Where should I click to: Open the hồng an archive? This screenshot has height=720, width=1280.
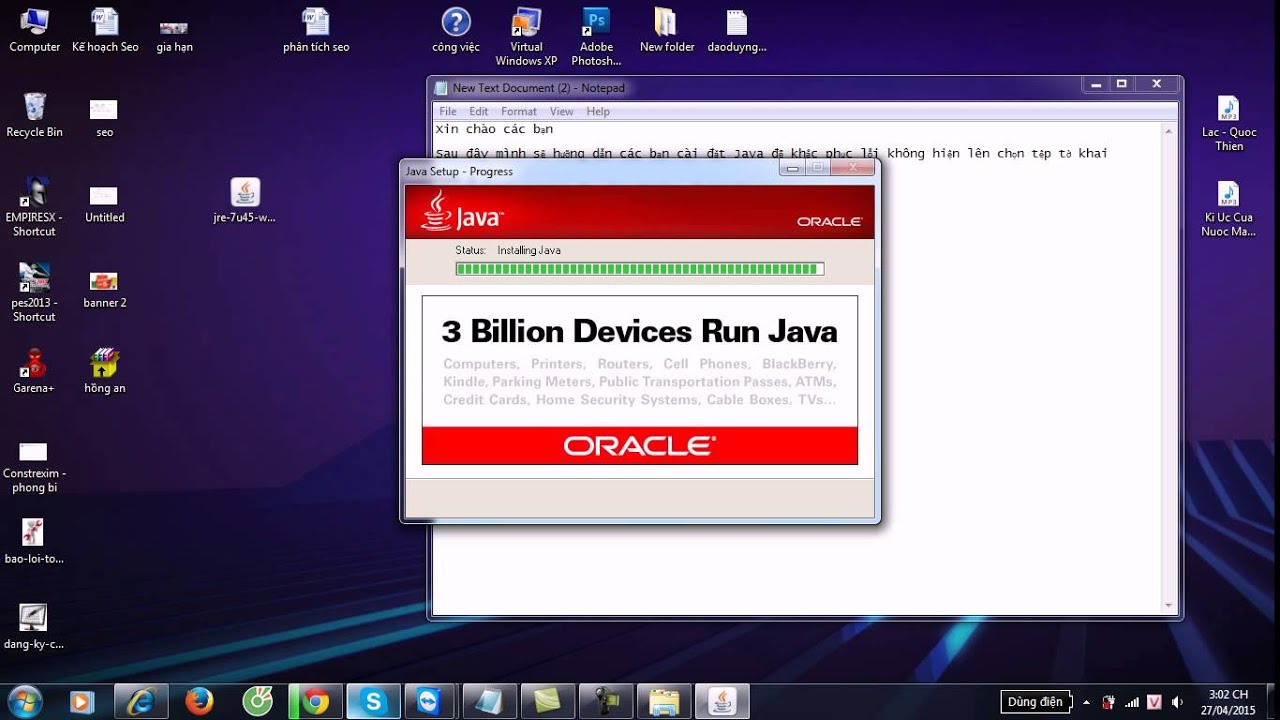coord(104,371)
